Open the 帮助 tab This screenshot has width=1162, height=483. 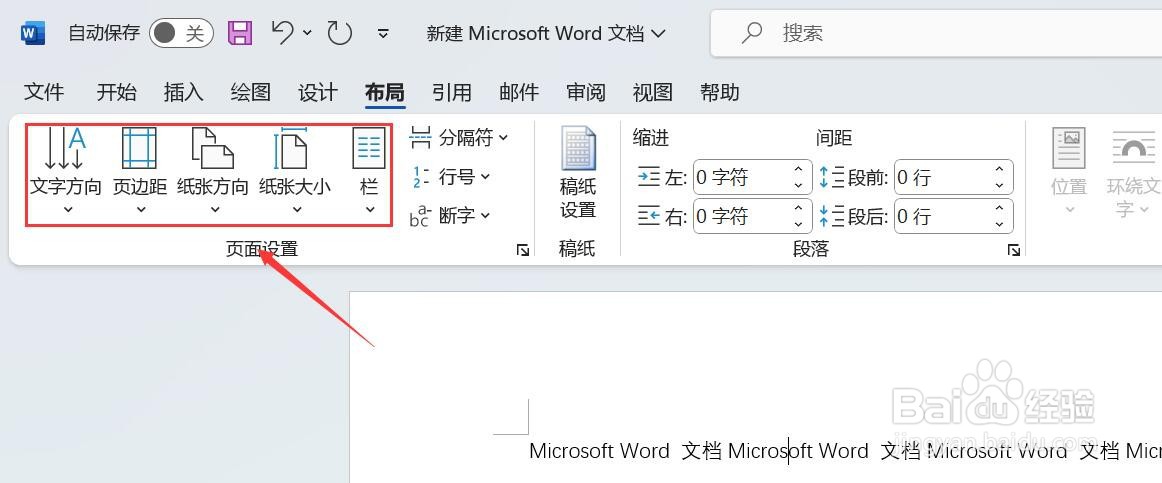pyautogui.click(x=720, y=92)
